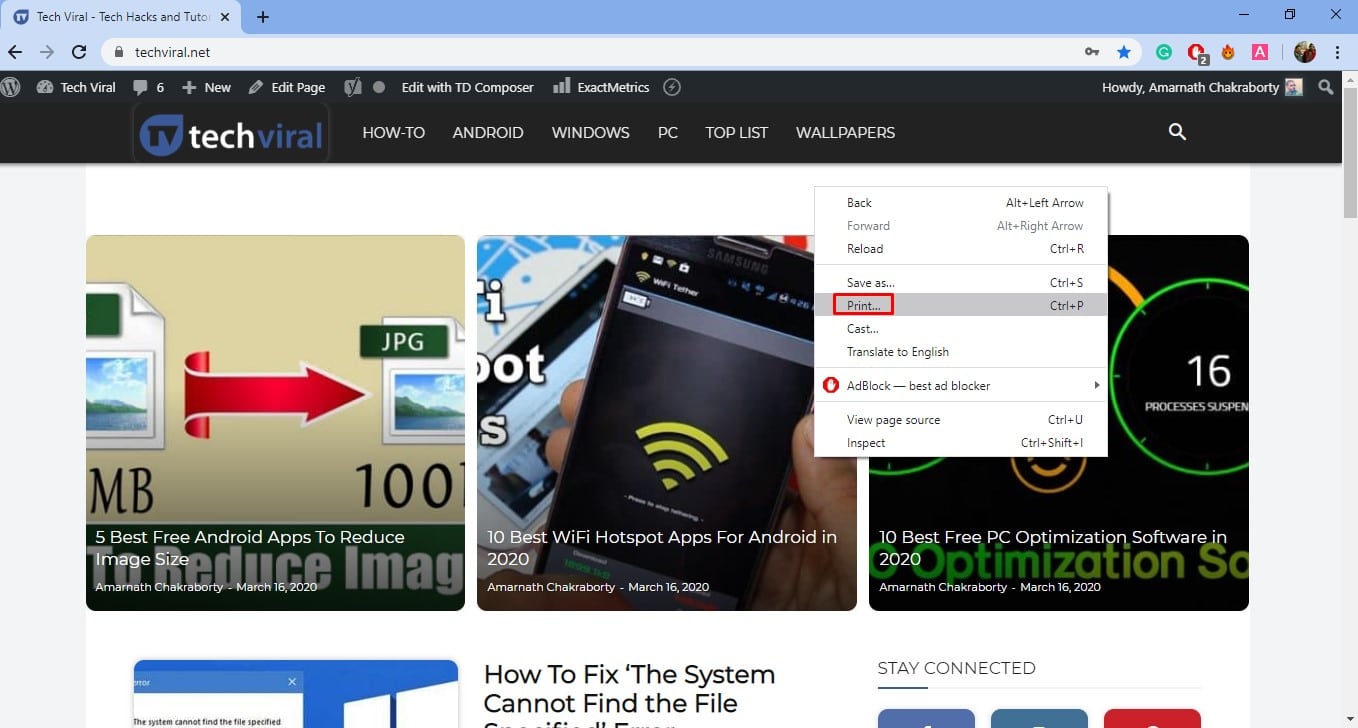
Task: Click Tech Viral in the admin bar
Action: click(x=76, y=87)
